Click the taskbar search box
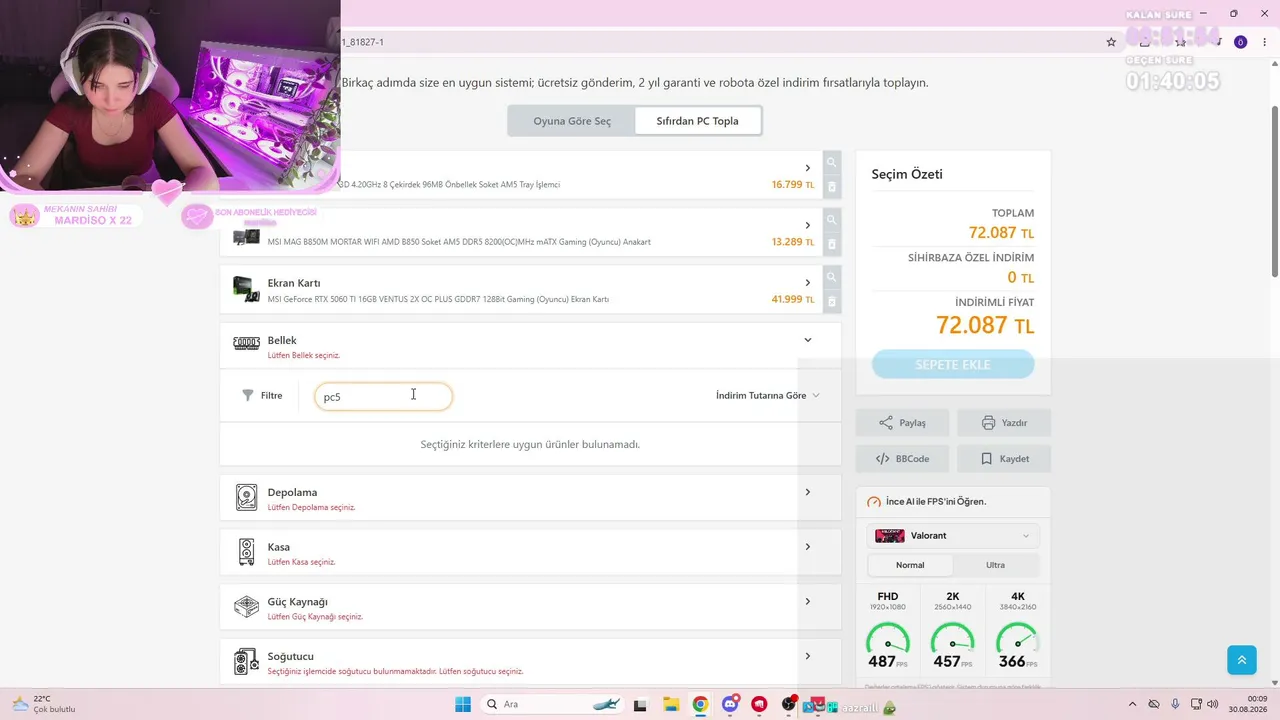 [x=552, y=704]
